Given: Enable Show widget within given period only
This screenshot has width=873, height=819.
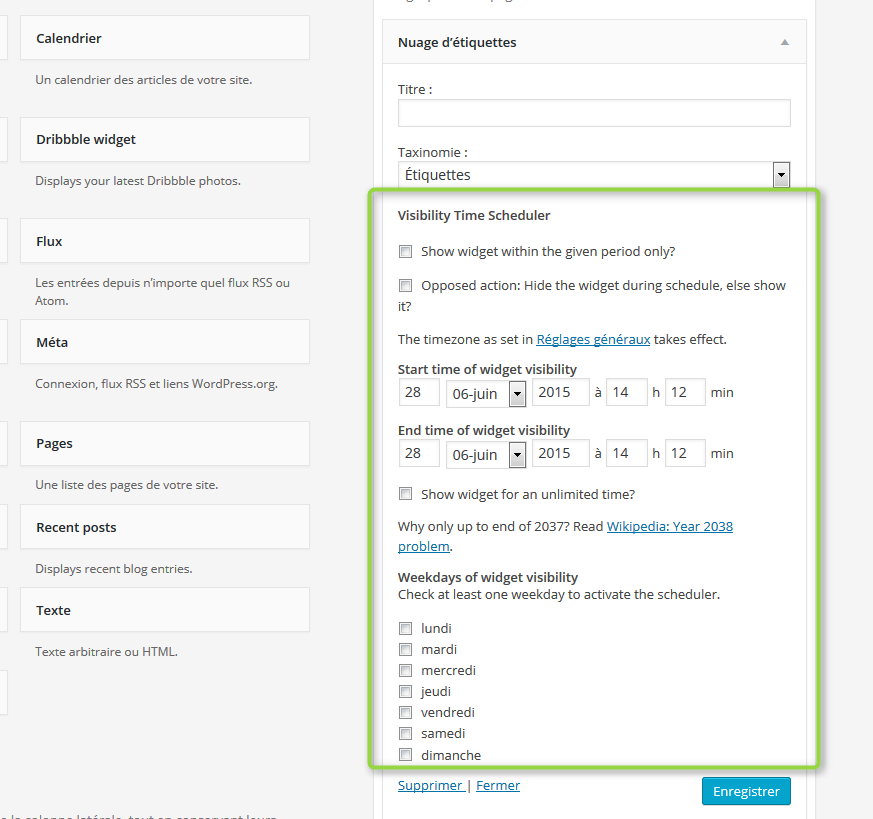Looking at the screenshot, I should (405, 252).
